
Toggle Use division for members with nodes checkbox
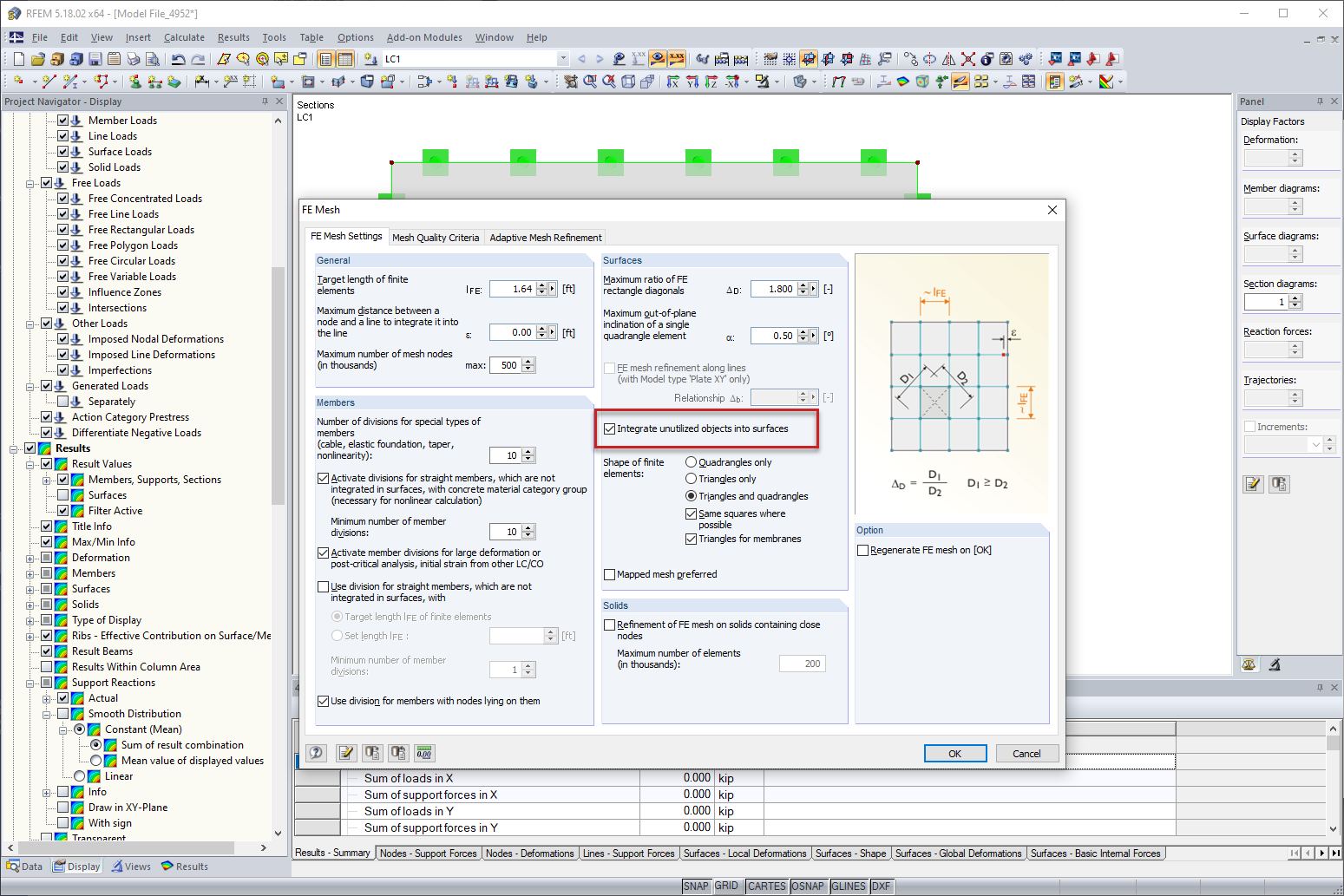point(324,701)
